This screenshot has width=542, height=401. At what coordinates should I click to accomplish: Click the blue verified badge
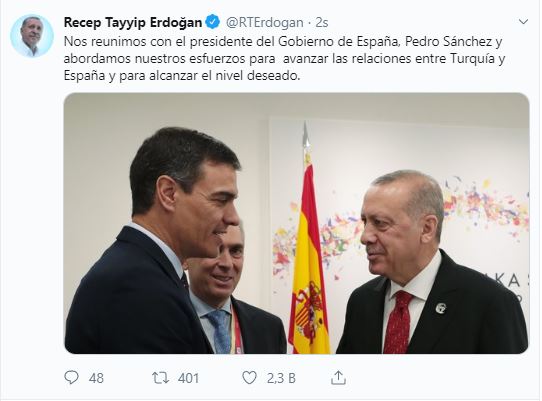213,22
